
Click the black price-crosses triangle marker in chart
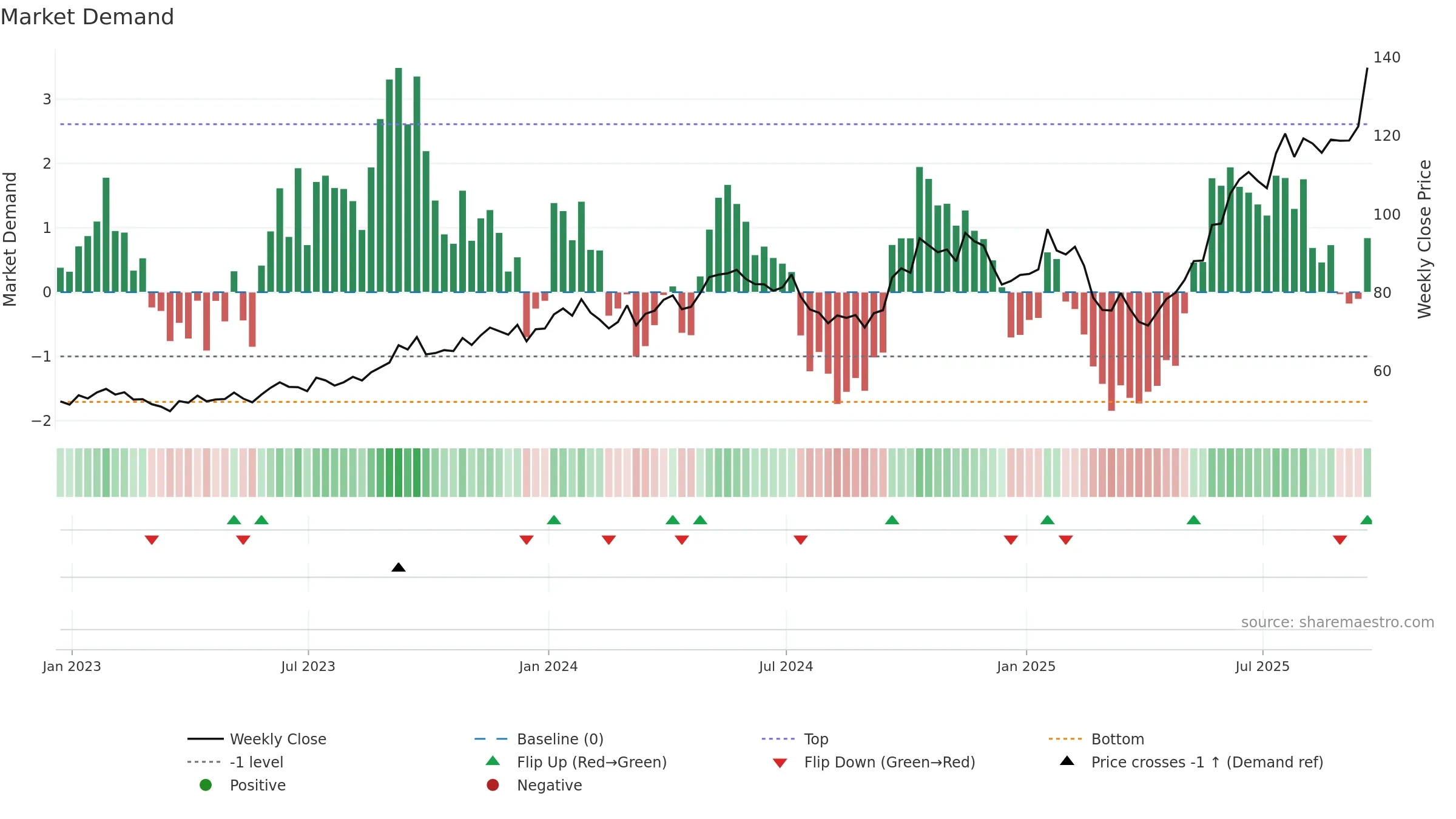pyautogui.click(x=399, y=567)
